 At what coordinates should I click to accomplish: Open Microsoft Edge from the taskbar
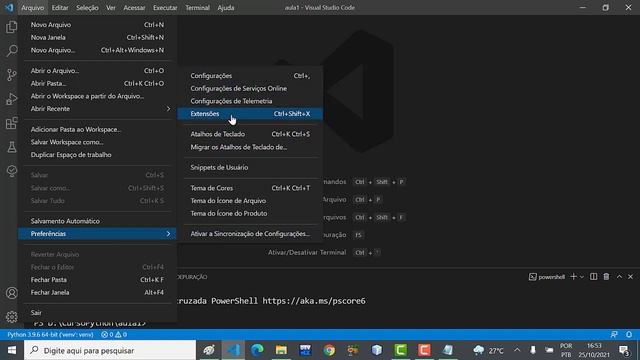(257, 350)
